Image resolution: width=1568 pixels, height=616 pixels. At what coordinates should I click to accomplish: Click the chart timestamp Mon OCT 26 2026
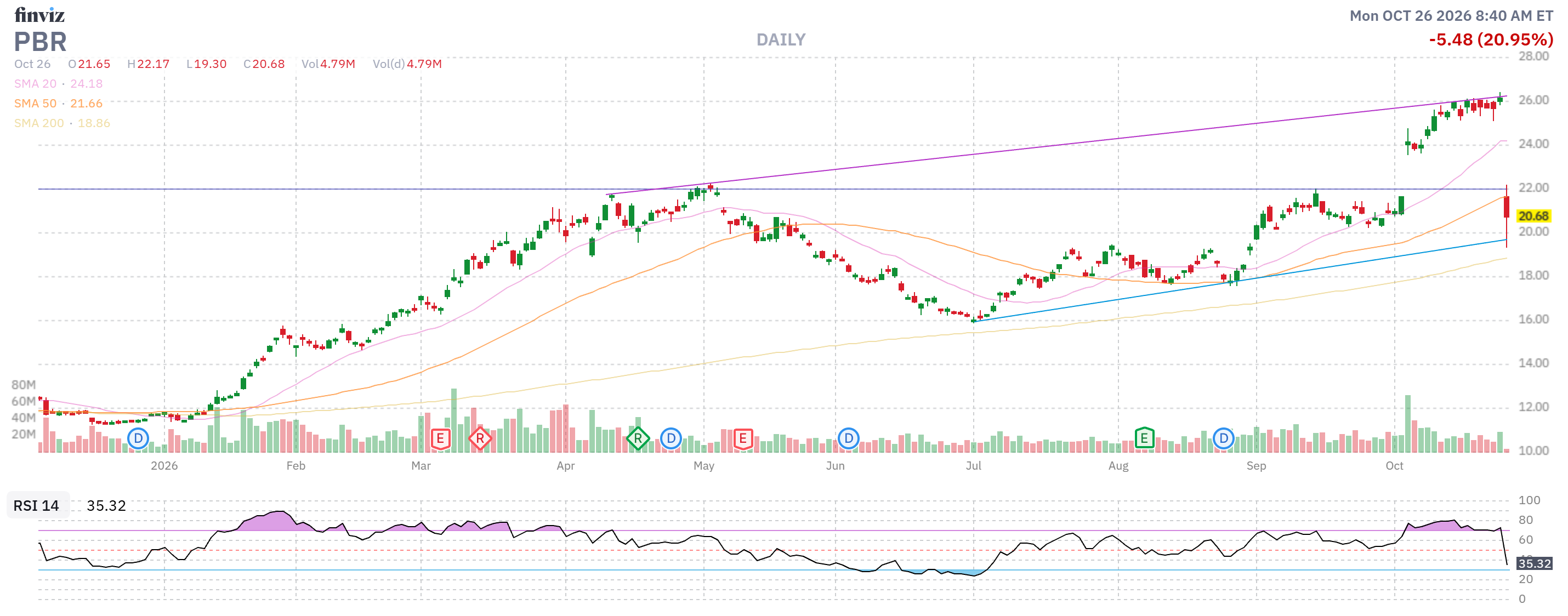(1451, 16)
